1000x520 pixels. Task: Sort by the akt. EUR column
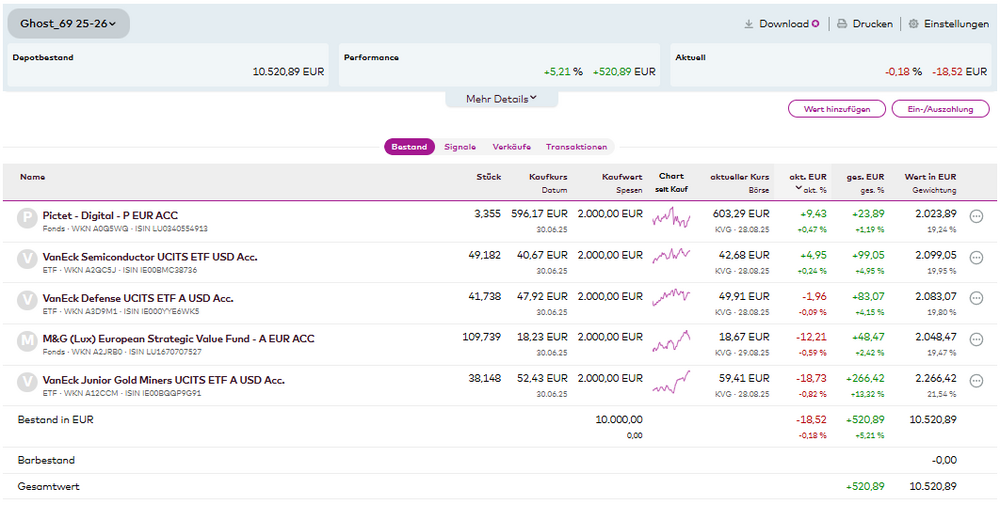click(808, 177)
